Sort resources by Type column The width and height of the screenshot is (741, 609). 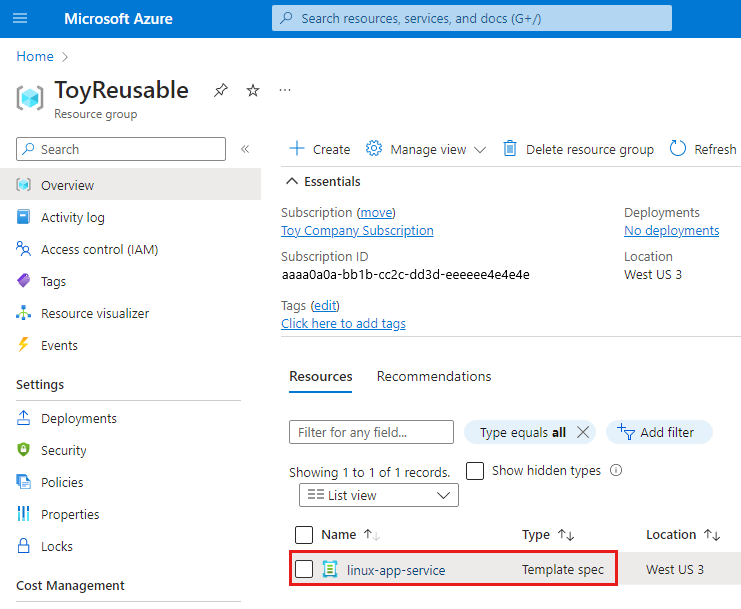click(548, 535)
